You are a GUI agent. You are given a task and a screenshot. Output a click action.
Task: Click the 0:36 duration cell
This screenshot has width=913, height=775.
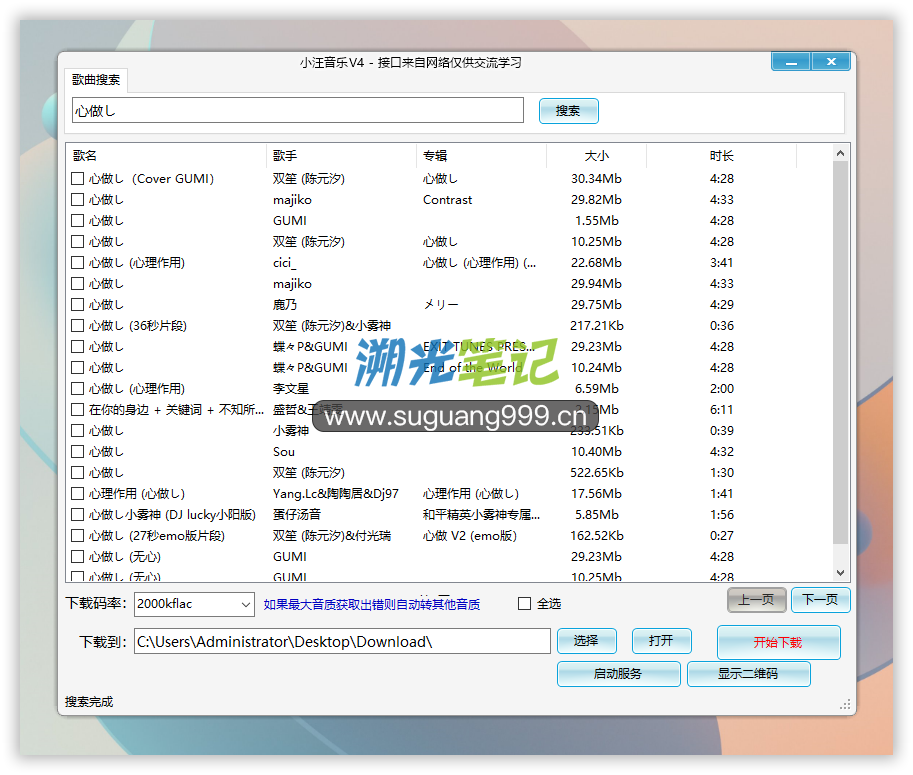722,325
